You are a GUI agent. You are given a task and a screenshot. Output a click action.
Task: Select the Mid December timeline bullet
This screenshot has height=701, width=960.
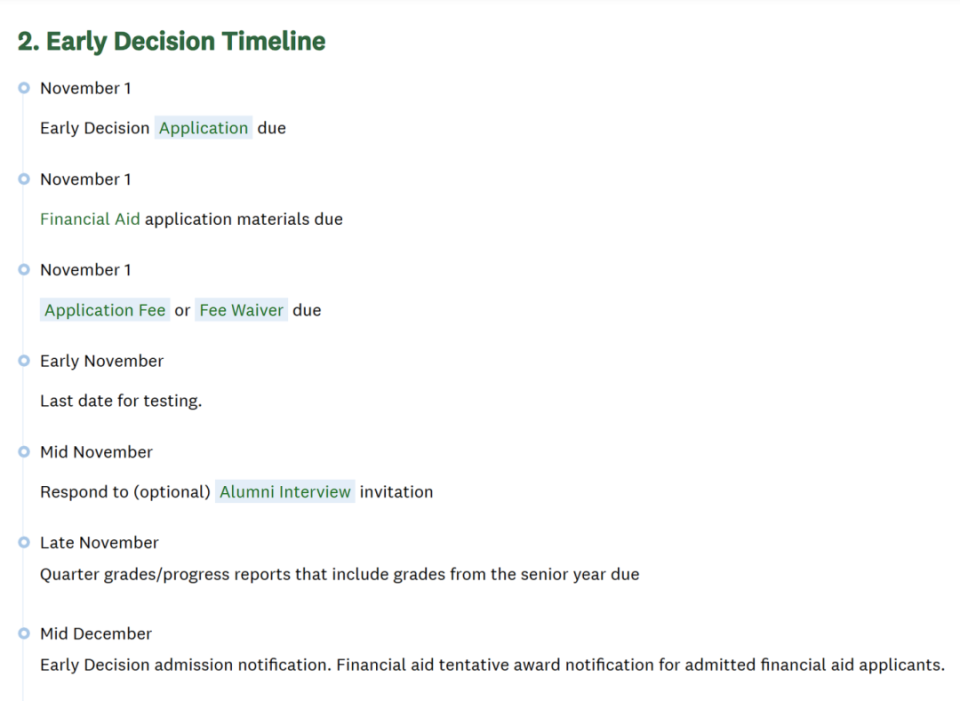click(x=24, y=634)
